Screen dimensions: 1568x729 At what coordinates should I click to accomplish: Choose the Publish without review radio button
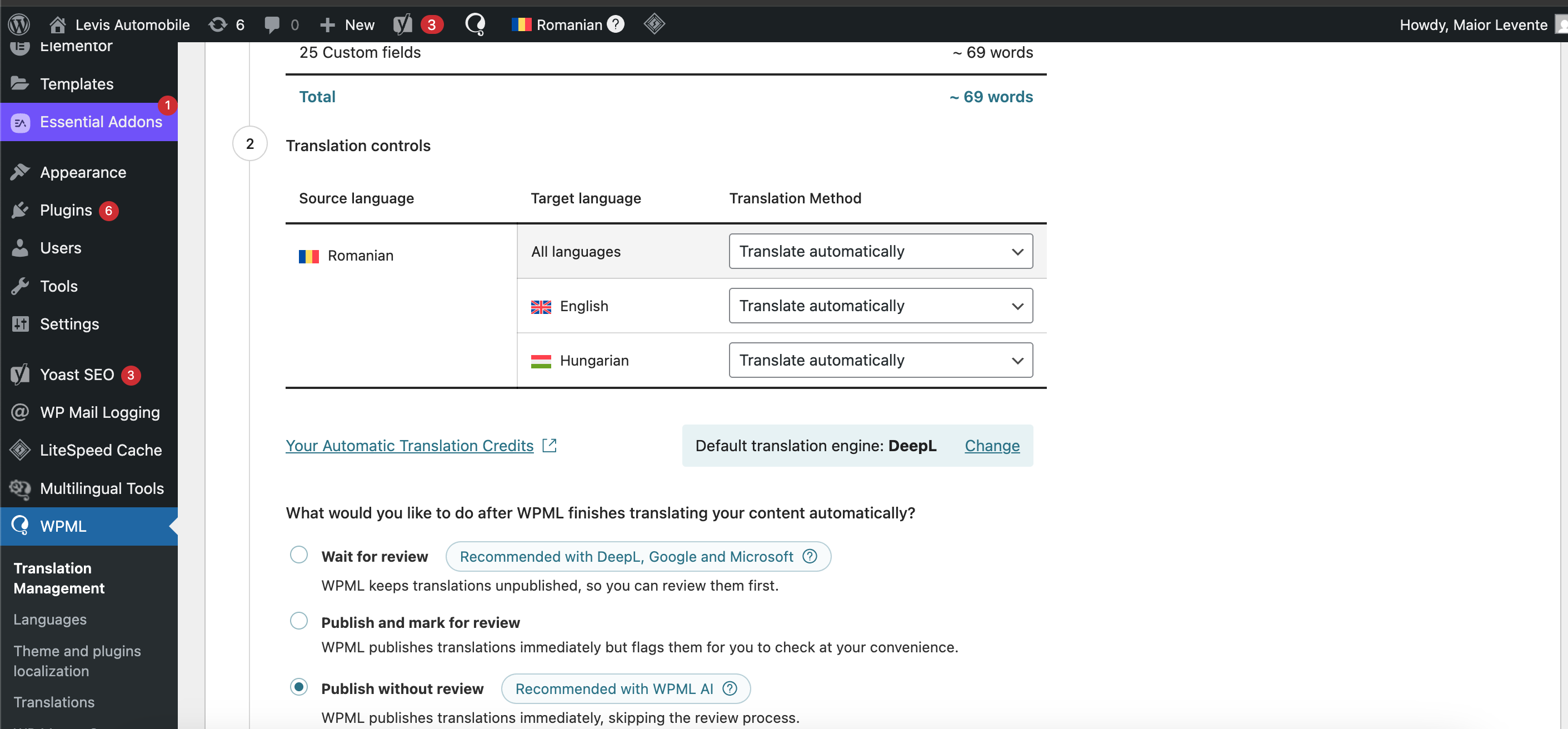click(299, 687)
